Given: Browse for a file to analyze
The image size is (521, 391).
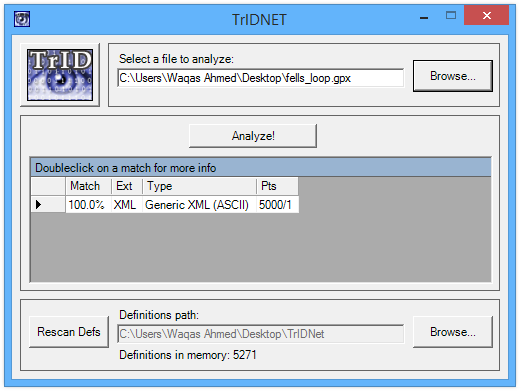Looking at the screenshot, I should point(453,76).
